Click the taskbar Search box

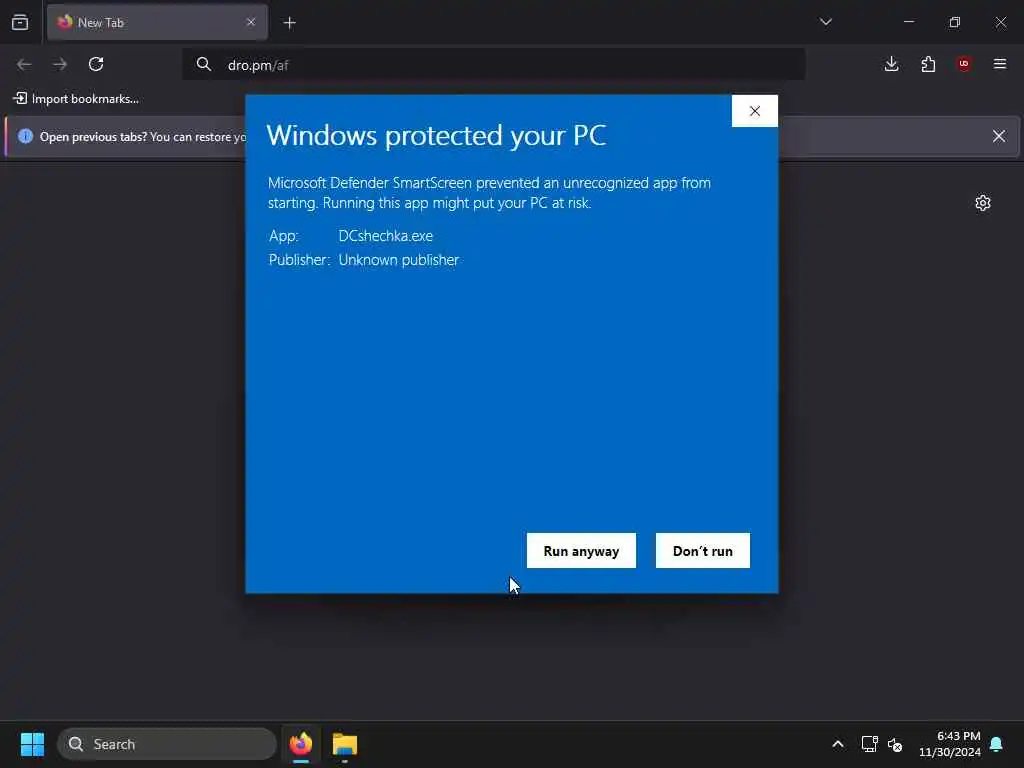[x=167, y=744]
